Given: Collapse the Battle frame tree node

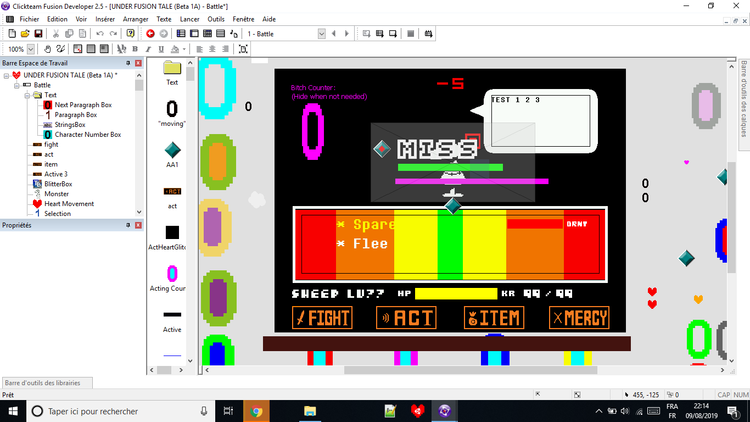Looking at the screenshot, I should (x=17, y=85).
